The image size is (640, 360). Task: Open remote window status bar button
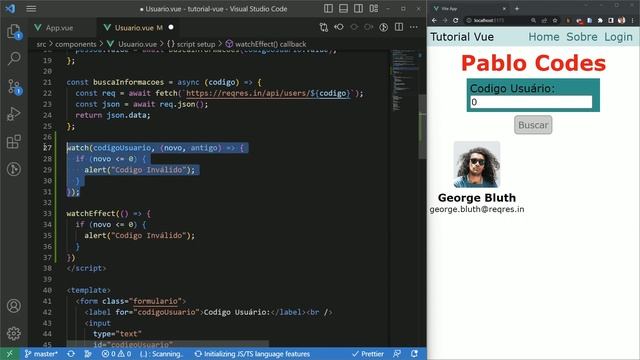pos(9,354)
